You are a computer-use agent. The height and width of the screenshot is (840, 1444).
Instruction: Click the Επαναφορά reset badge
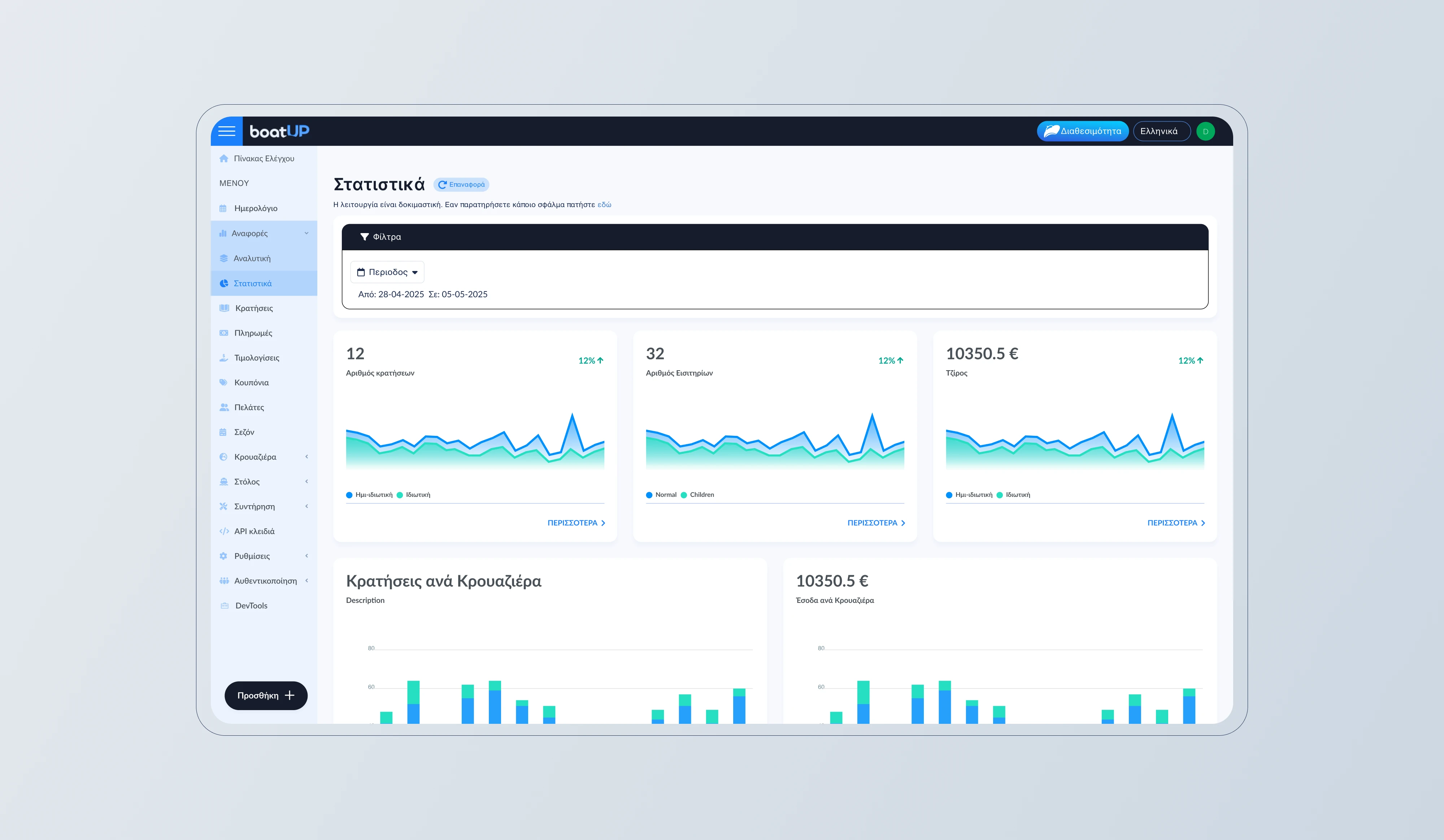[x=461, y=184]
